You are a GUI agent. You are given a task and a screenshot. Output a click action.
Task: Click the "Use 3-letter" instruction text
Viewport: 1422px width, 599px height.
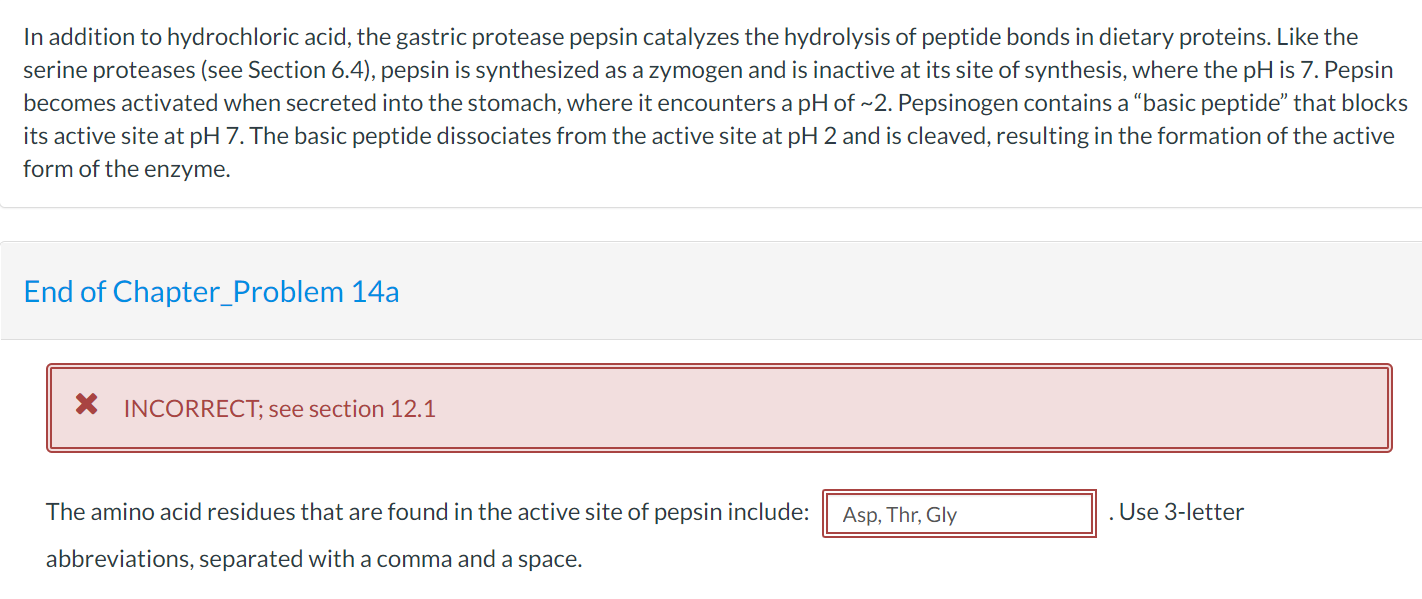tap(1181, 512)
